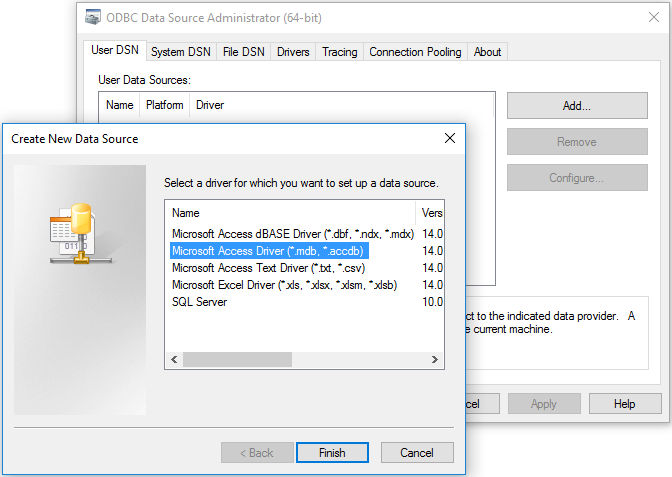Click the disabled Back button

click(x=257, y=453)
